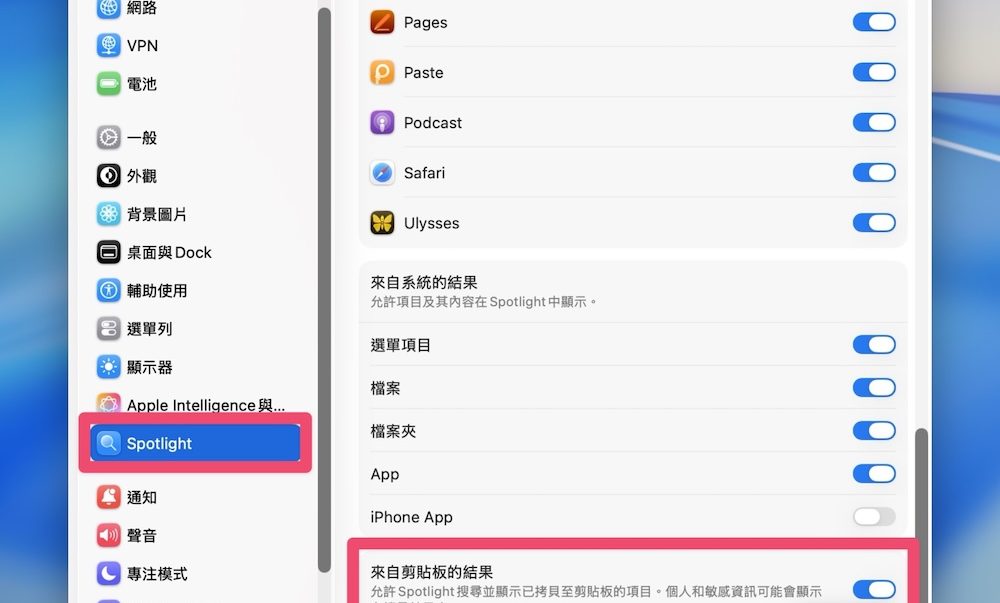
Task: Click the Safari compass app icon
Action: (x=382, y=173)
